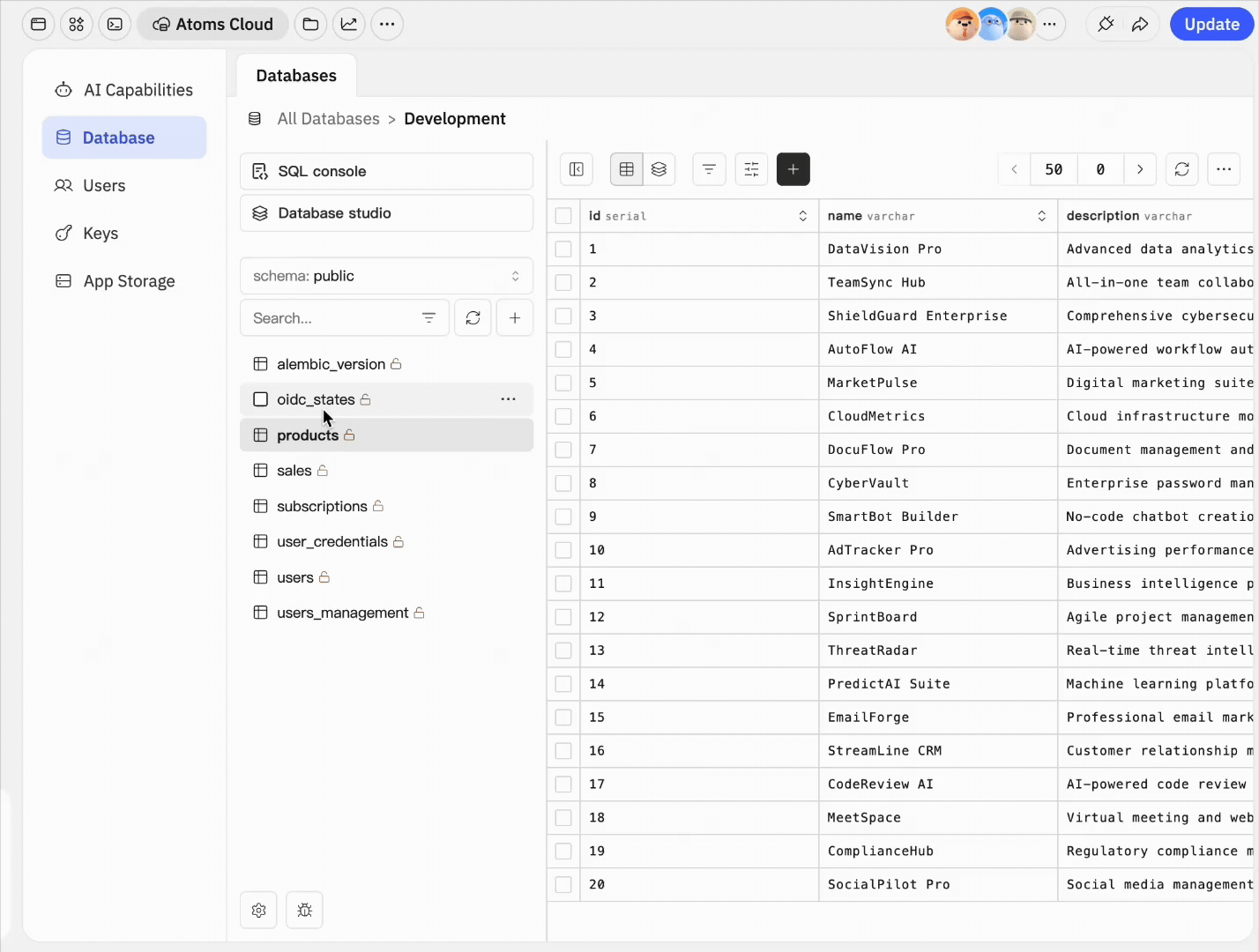Open the filter rows icon in toolbar
The height and width of the screenshot is (952, 1259).
pyautogui.click(x=709, y=168)
